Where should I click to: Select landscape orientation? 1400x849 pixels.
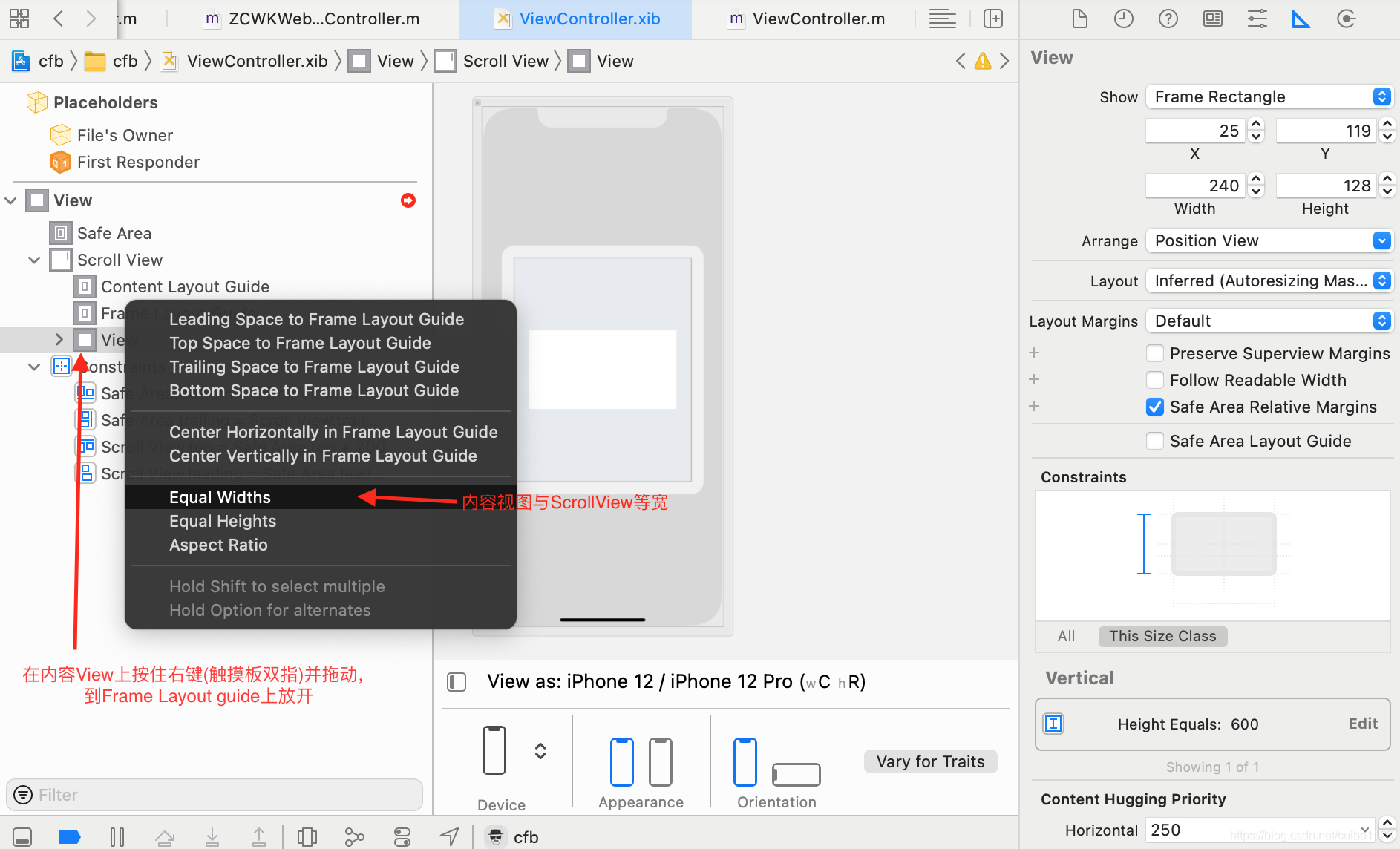796,774
